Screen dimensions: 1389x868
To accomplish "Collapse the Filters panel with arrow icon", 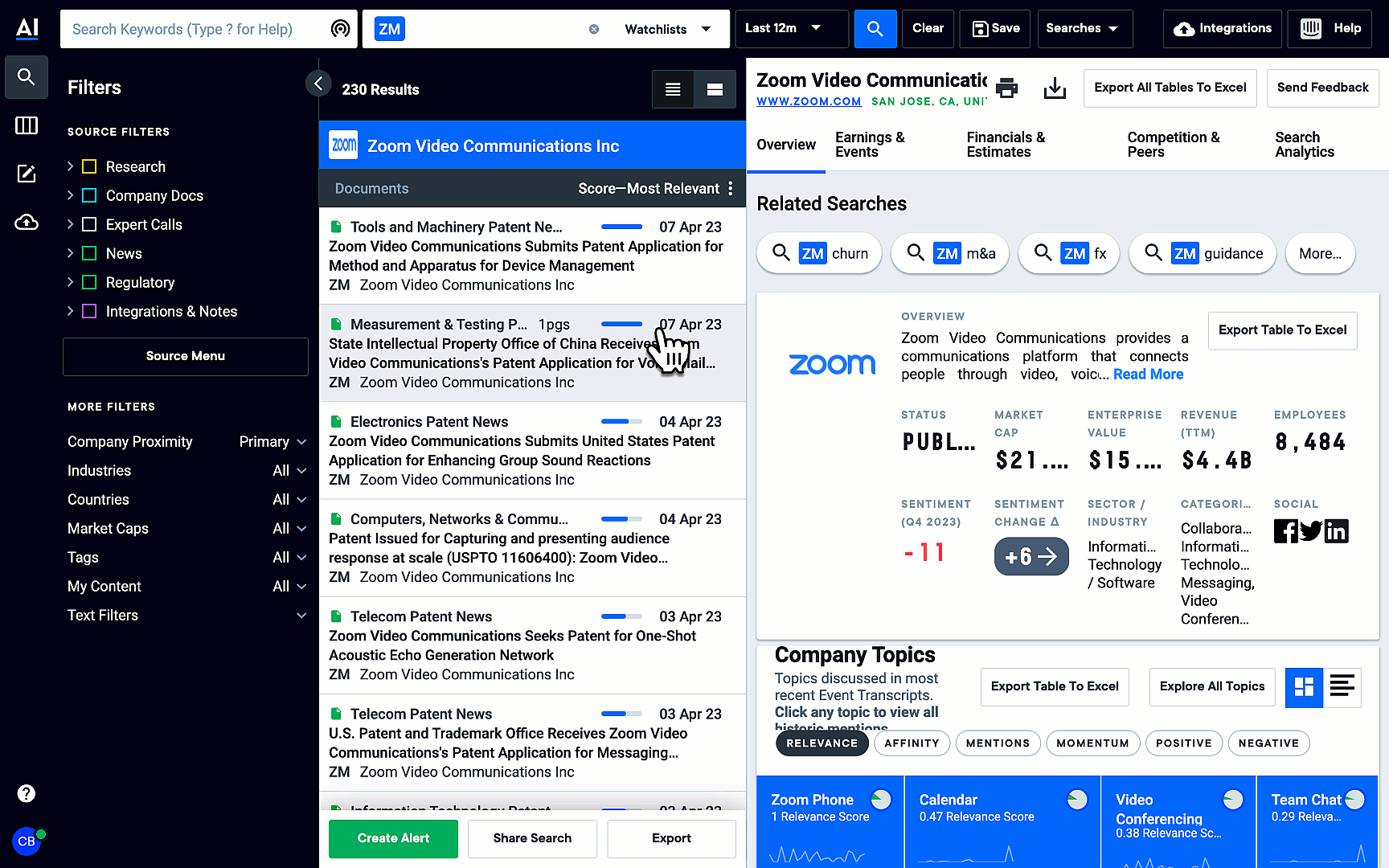I will click(x=318, y=83).
